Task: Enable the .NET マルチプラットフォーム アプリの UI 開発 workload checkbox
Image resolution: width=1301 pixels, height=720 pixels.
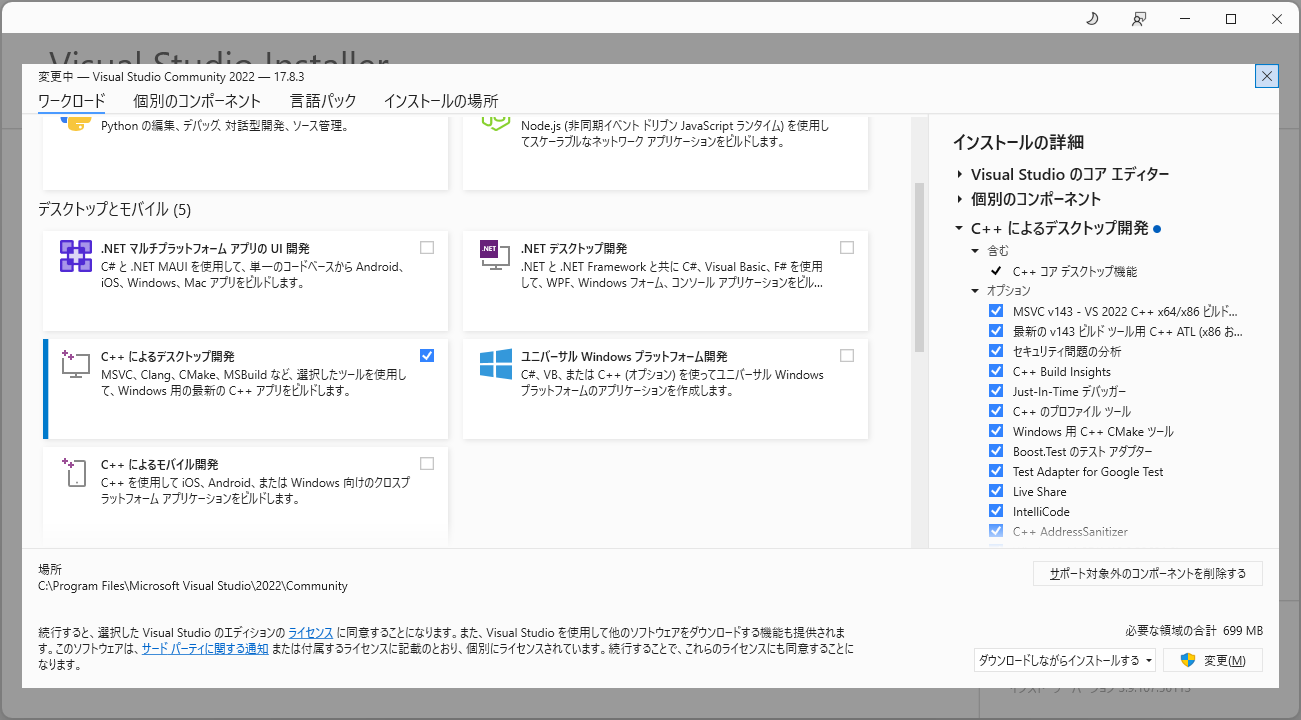Action: click(x=427, y=247)
